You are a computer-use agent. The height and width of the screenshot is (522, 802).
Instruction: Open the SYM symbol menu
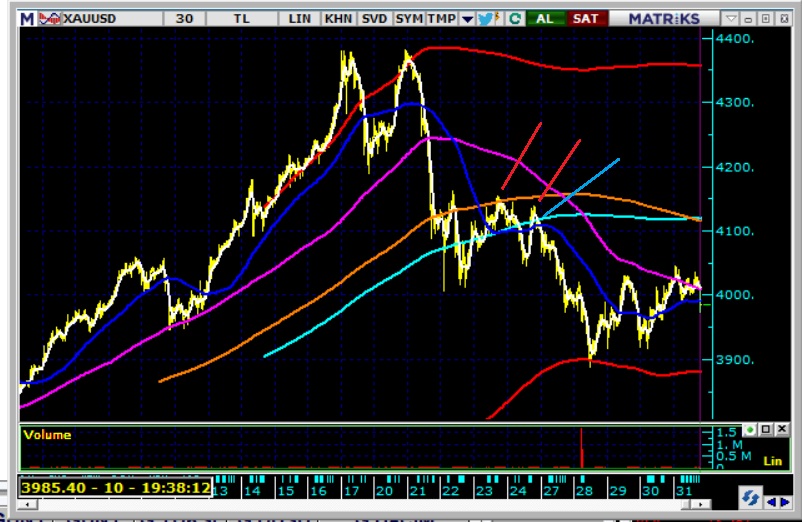click(409, 18)
